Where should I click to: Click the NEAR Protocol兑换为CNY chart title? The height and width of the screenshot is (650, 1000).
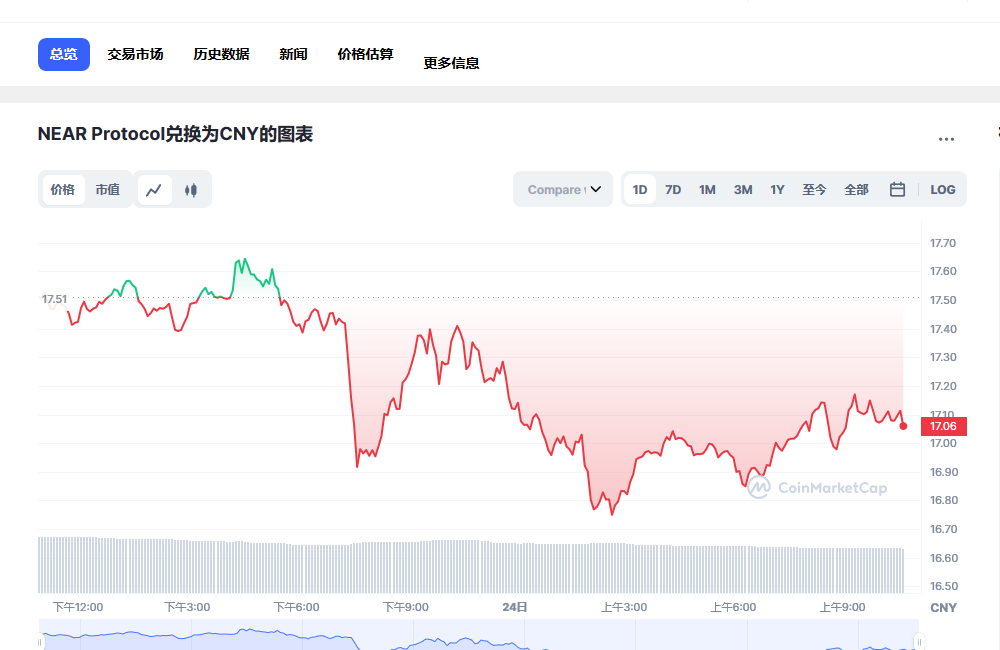(175, 135)
